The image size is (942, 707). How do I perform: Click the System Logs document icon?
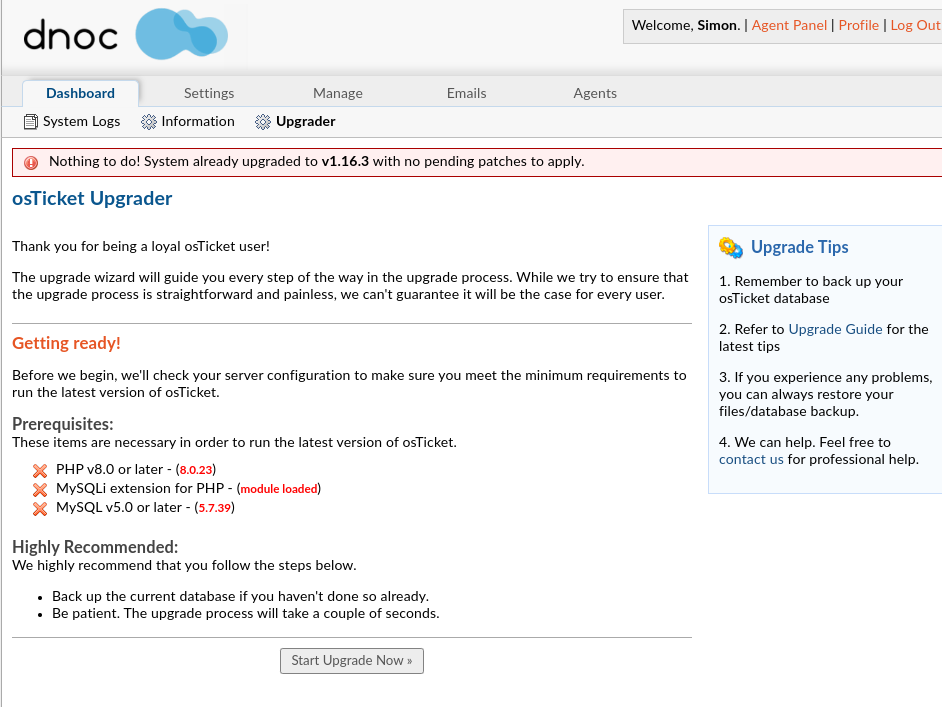click(31, 122)
